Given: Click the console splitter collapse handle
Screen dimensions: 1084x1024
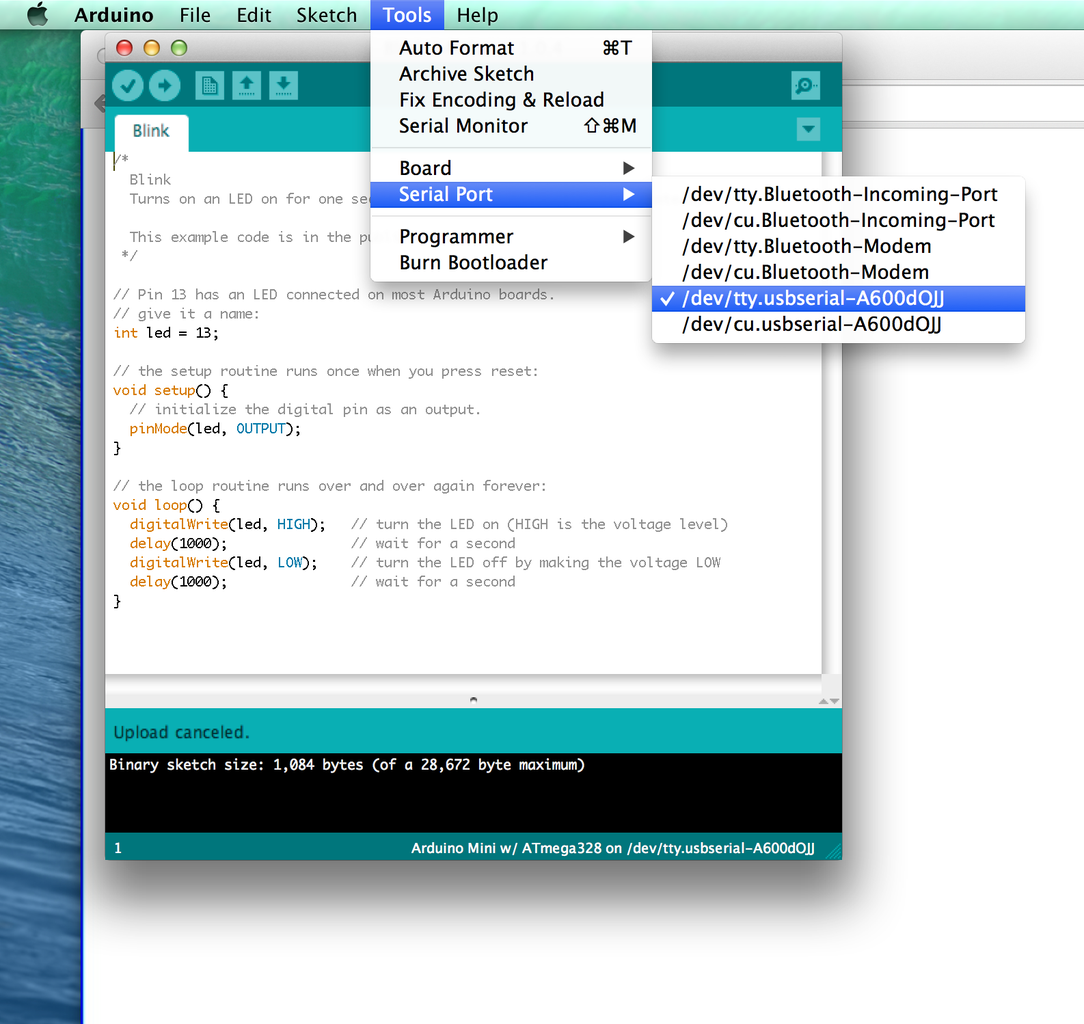Looking at the screenshot, I should [x=472, y=699].
